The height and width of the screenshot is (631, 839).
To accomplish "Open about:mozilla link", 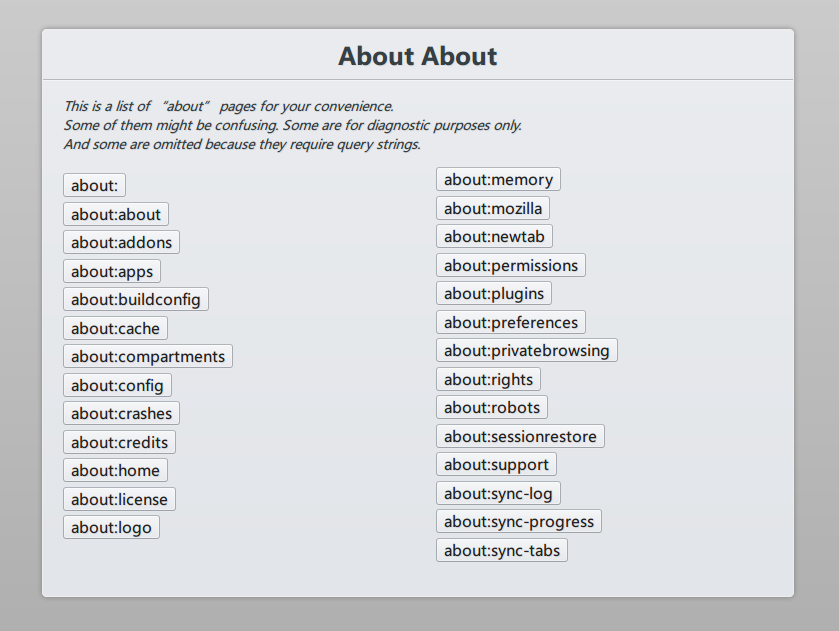I will pos(493,208).
